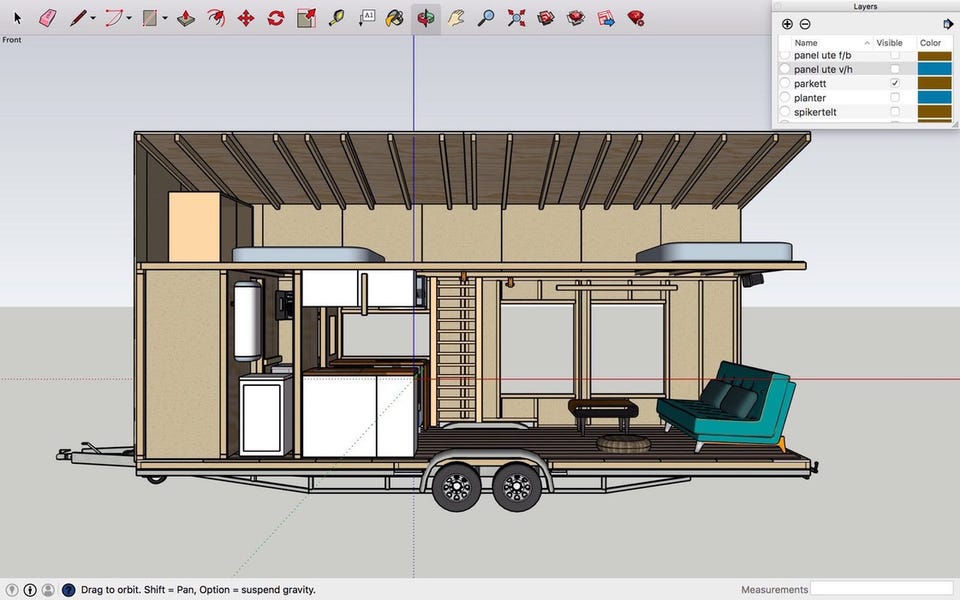Open the Extension Warehouse
This screenshot has width=960, height=600.
[576, 18]
